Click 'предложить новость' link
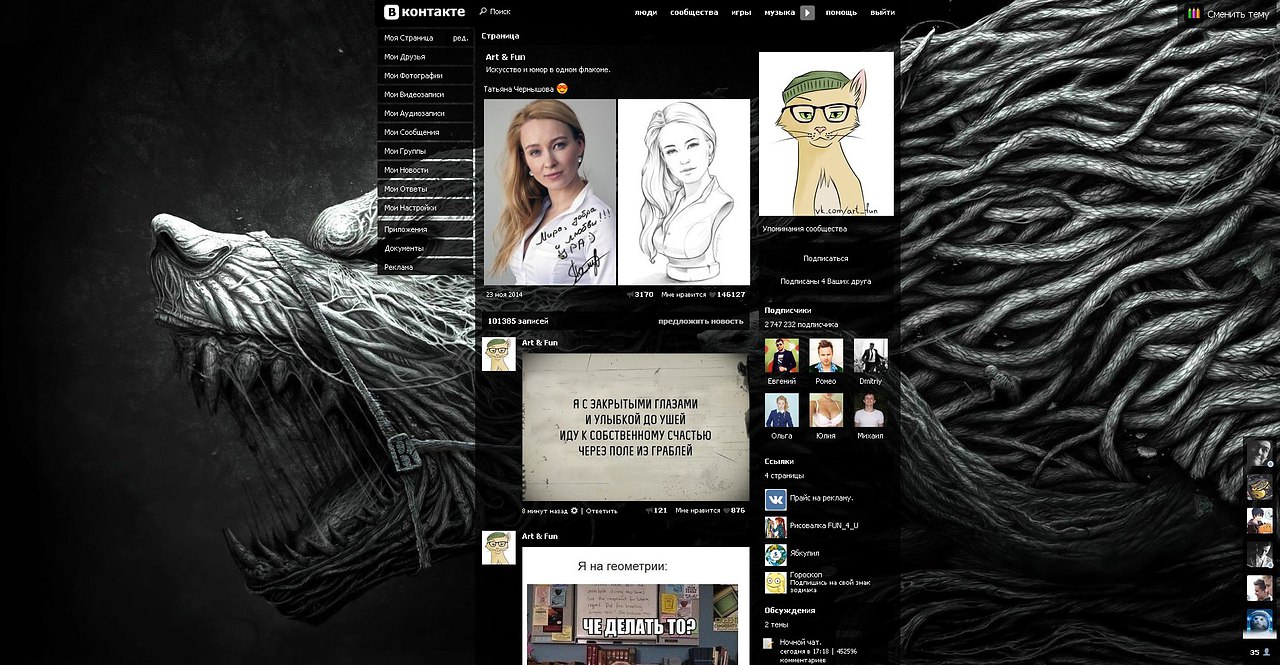Image resolution: width=1280 pixels, height=665 pixels. tap(700, 321)
